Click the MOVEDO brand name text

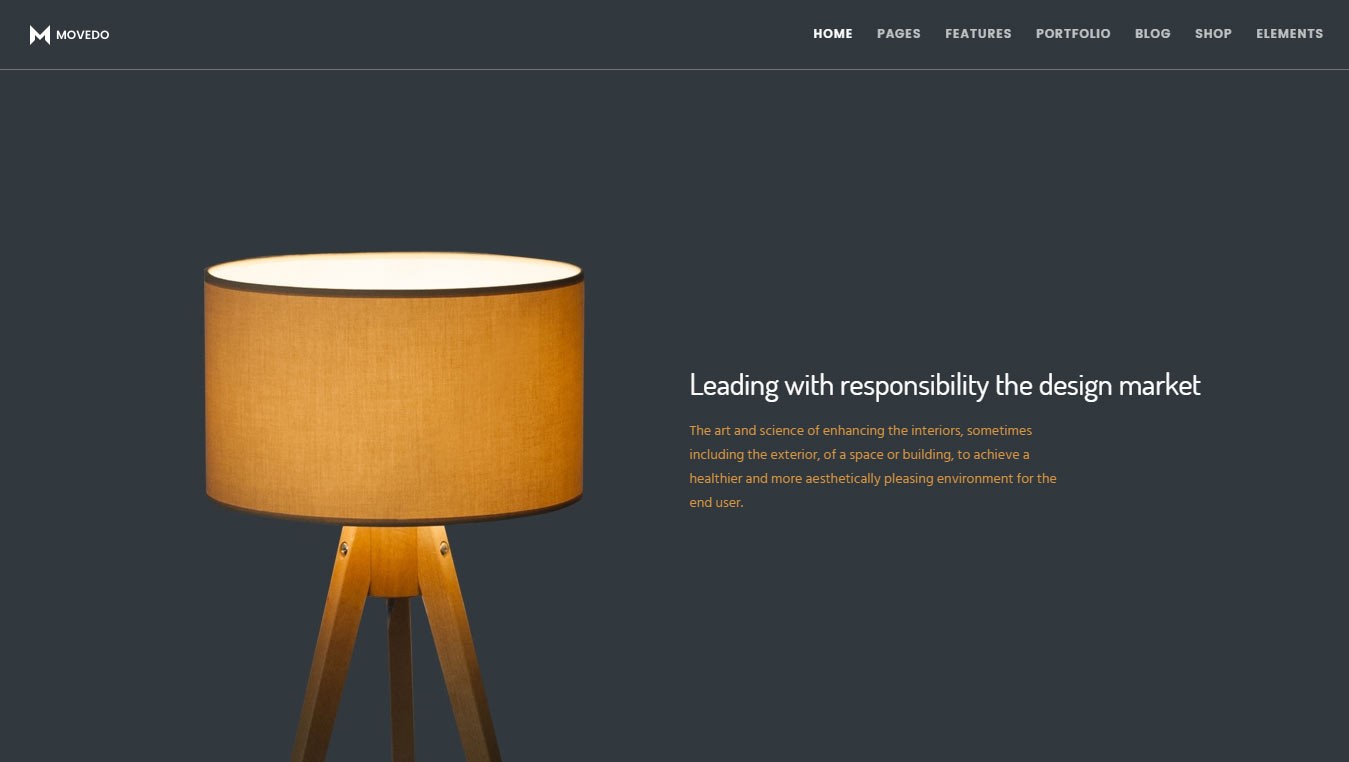pyautogui.click(x=83, y=35)
